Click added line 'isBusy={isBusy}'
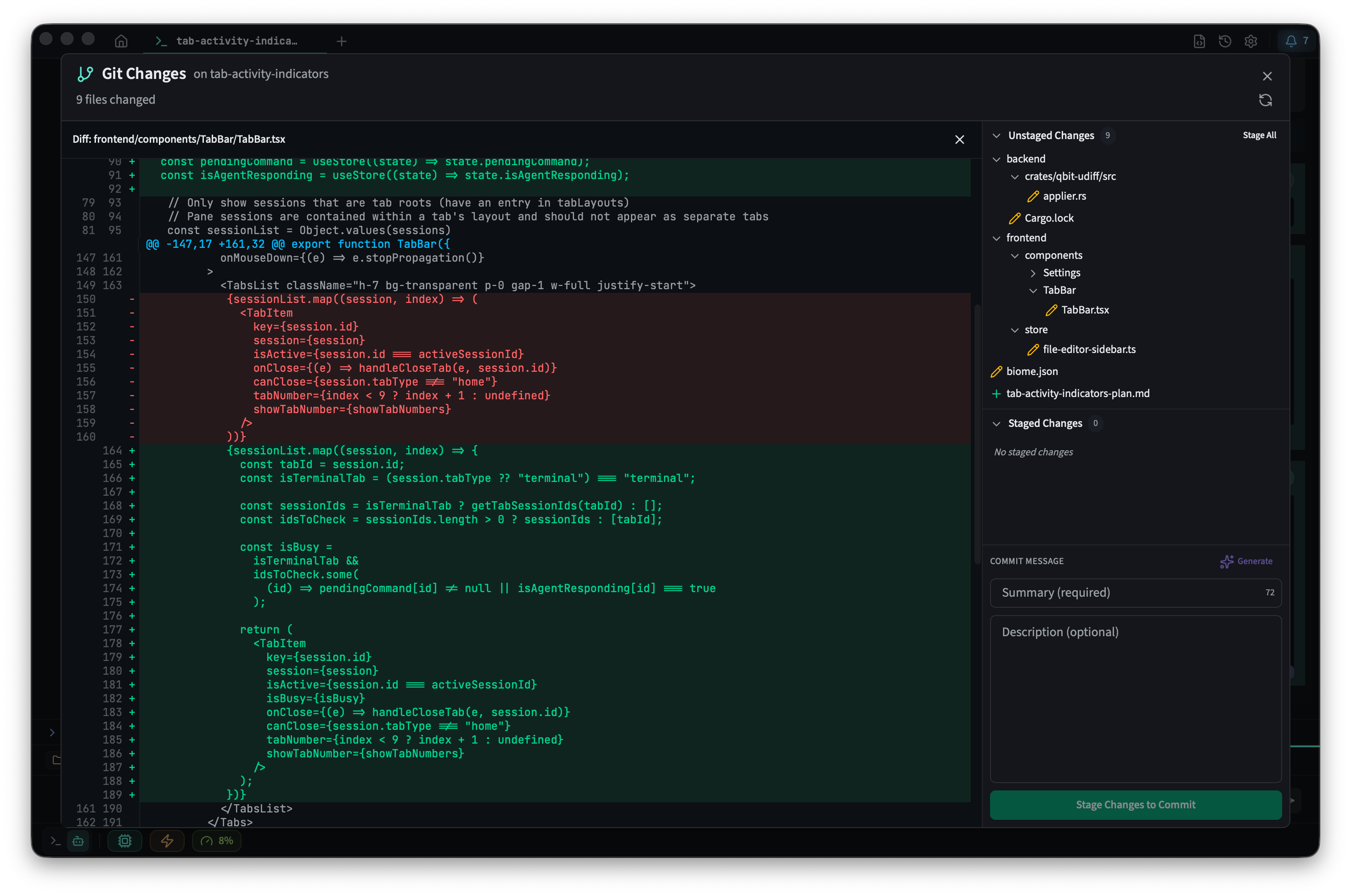Image resolution: width=1351 pixels, height=896 pixels. pyautogui.click(x=315, y=698)
